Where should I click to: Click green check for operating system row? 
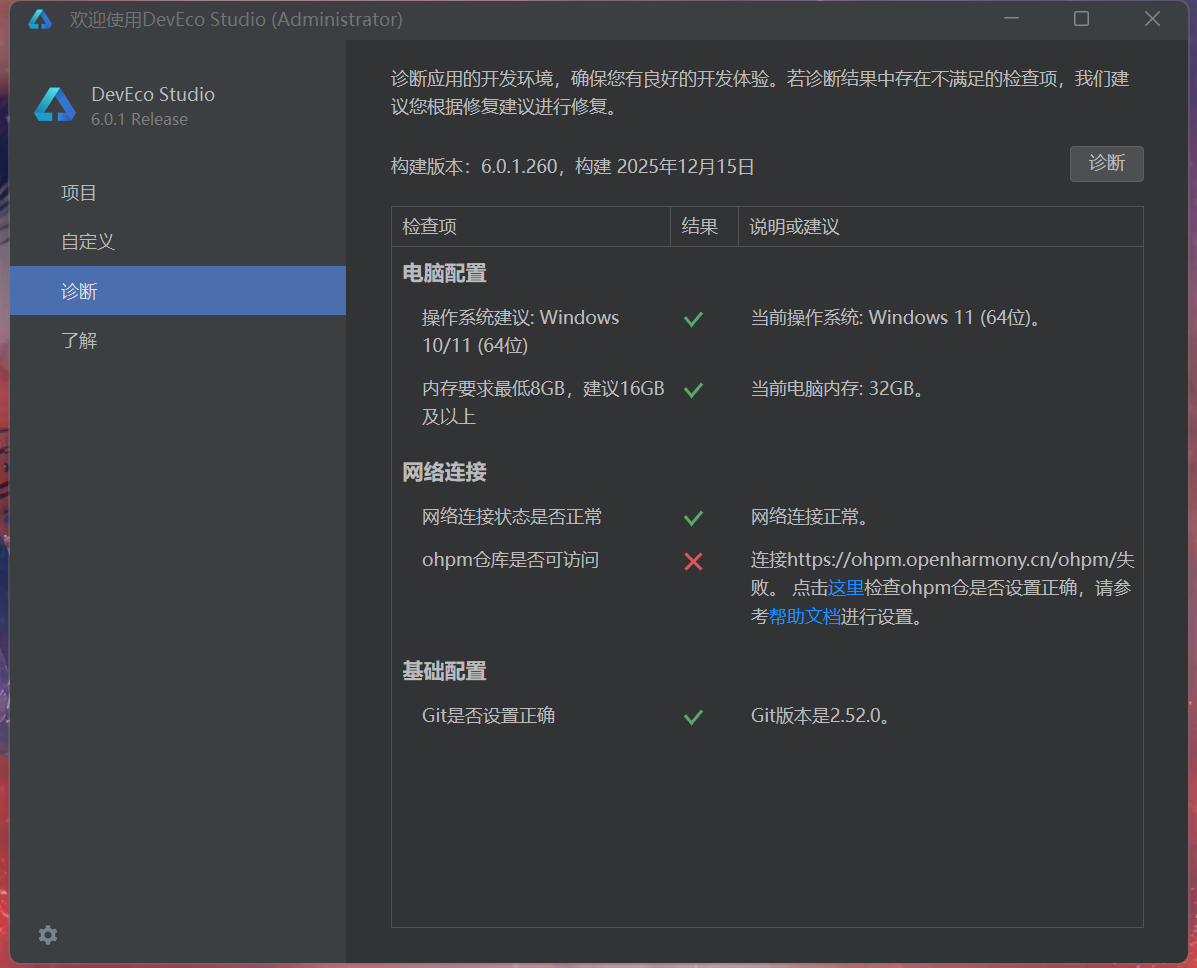pos(693,319)
